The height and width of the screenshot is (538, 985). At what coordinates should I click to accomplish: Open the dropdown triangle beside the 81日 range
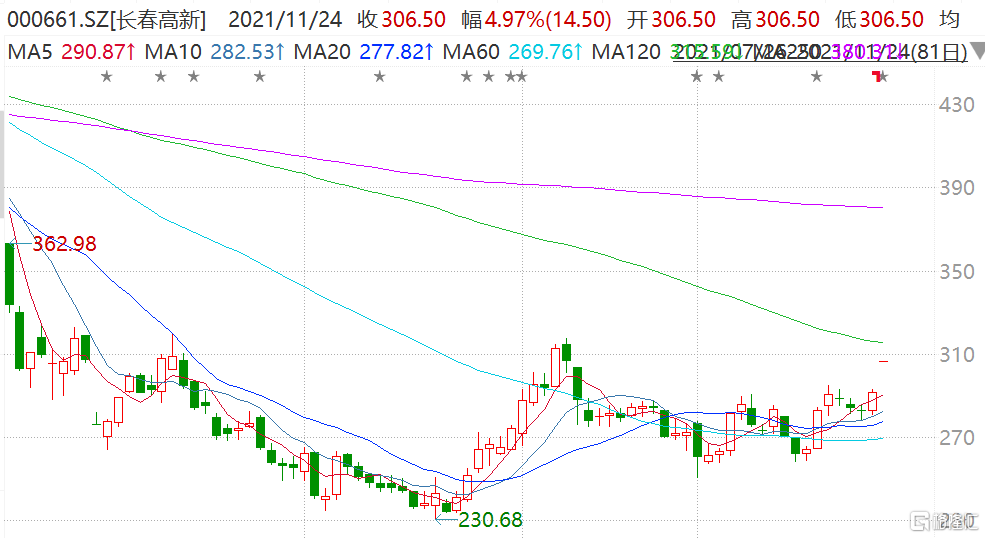[x=977, y=52]
